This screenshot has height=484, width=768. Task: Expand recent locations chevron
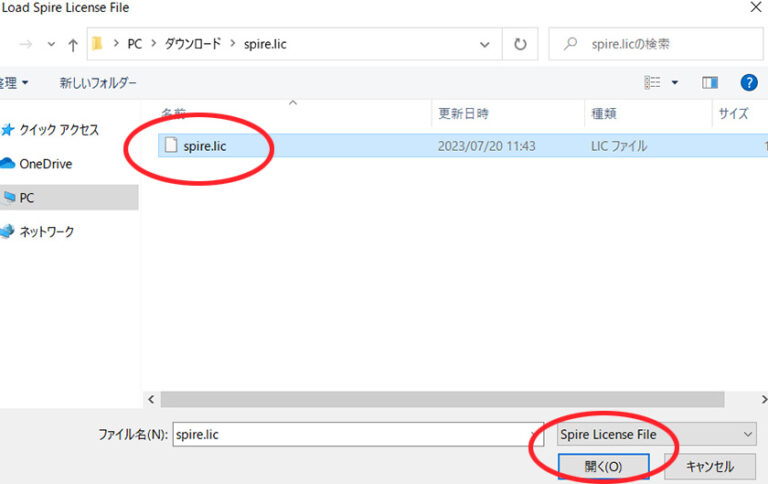coord(51,45)
